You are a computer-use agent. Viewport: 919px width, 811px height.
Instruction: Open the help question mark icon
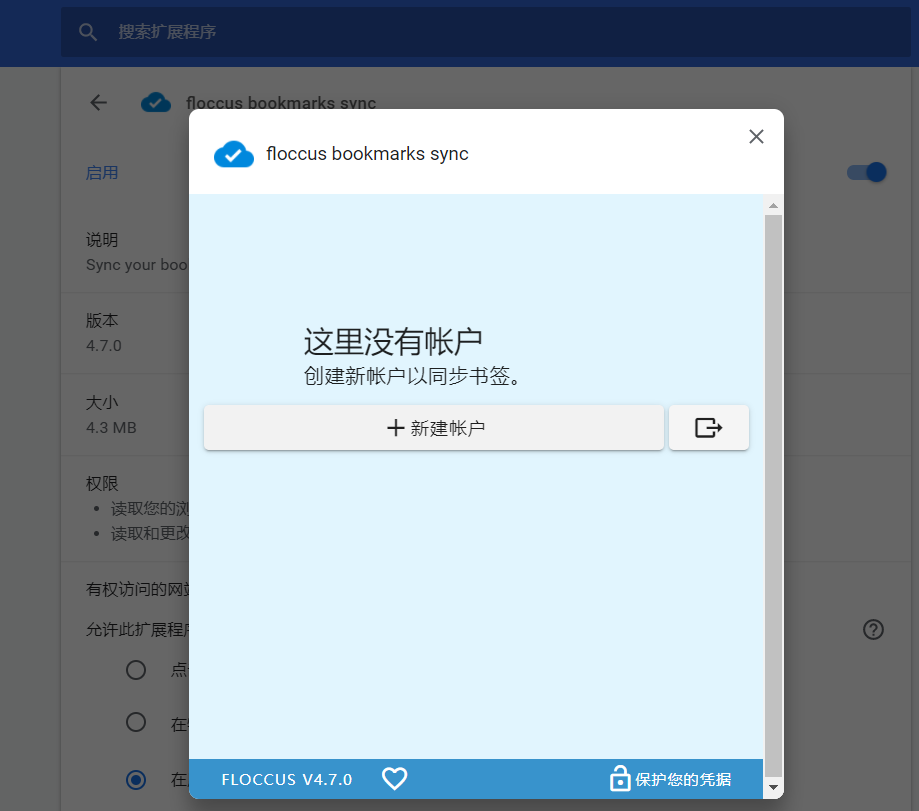coord(873,629)
